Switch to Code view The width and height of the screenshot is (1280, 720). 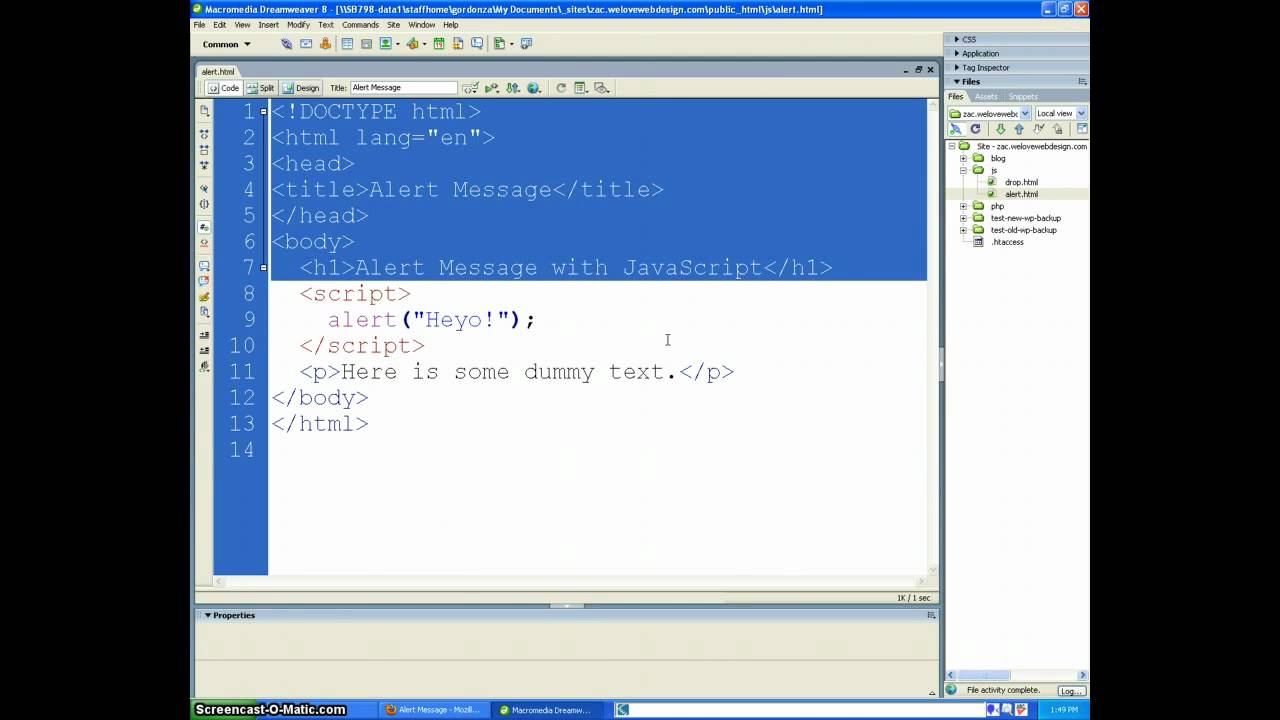[224, 87]
